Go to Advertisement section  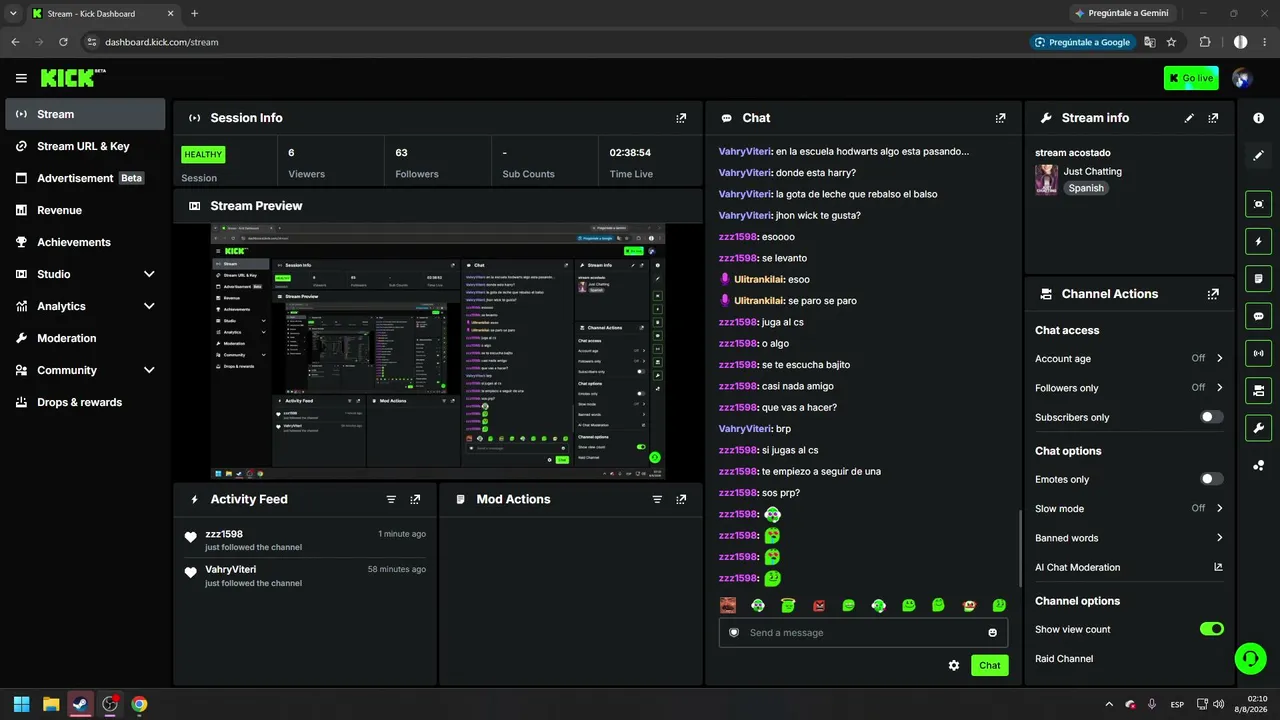tap(85, 178)
